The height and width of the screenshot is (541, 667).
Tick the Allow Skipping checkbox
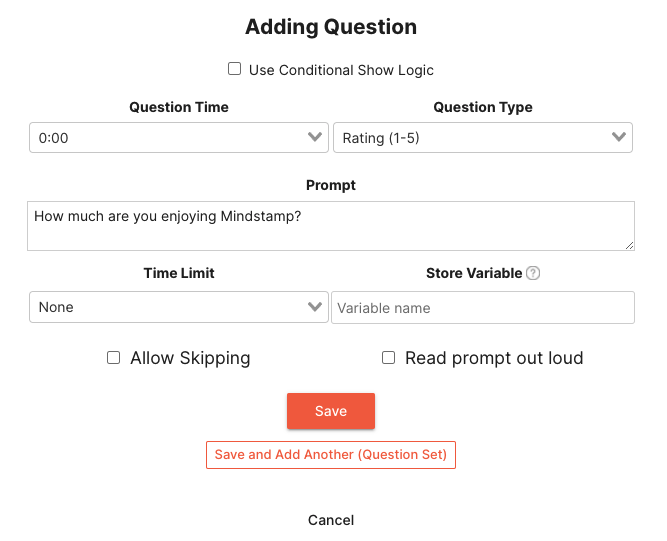coord(114,357)
